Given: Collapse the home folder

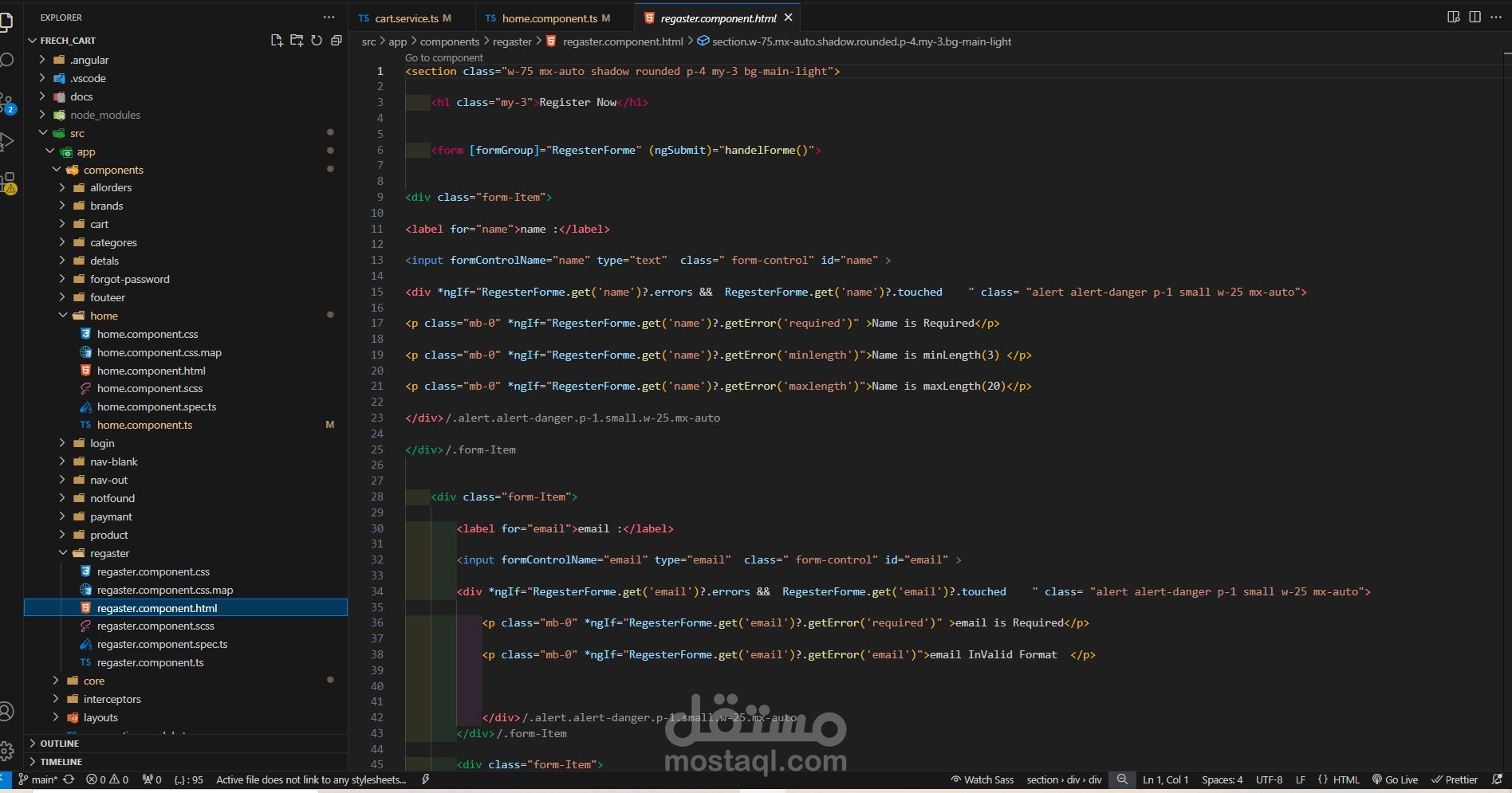Looking at the screenshot, I should click(x=186, y=316).
